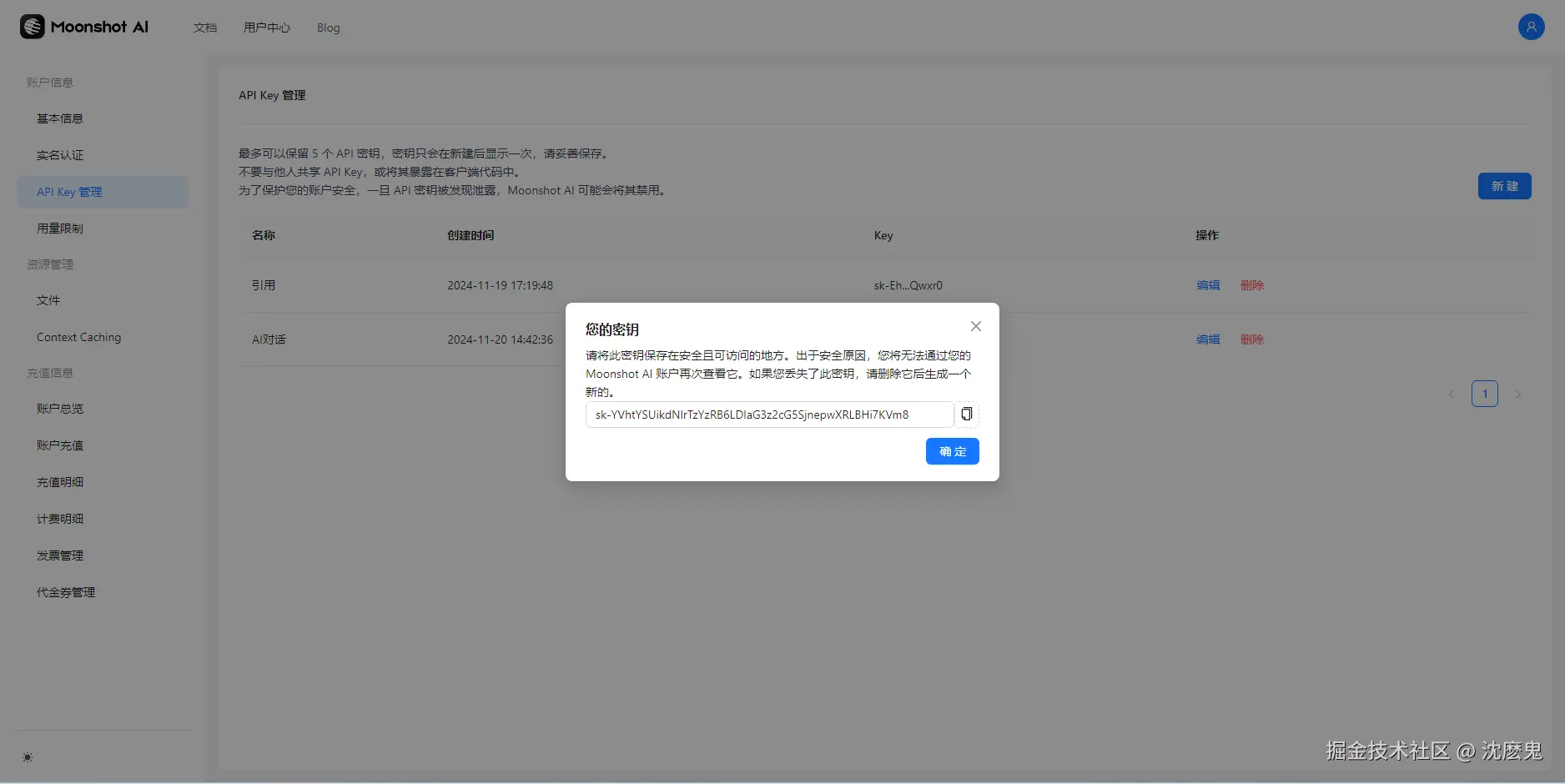
Task: Expand the 充值信息 section
Action: click(49, 372)
